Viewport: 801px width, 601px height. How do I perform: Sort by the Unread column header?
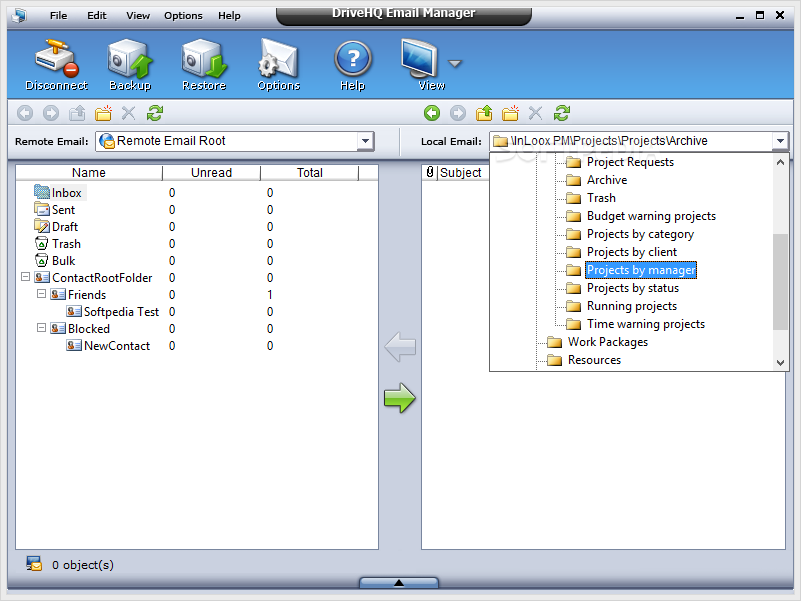pos(211,173)
